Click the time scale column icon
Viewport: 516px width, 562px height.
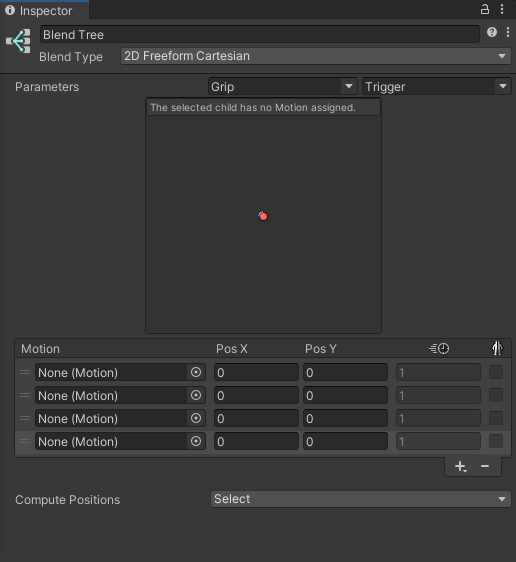(x=439, y=348)
